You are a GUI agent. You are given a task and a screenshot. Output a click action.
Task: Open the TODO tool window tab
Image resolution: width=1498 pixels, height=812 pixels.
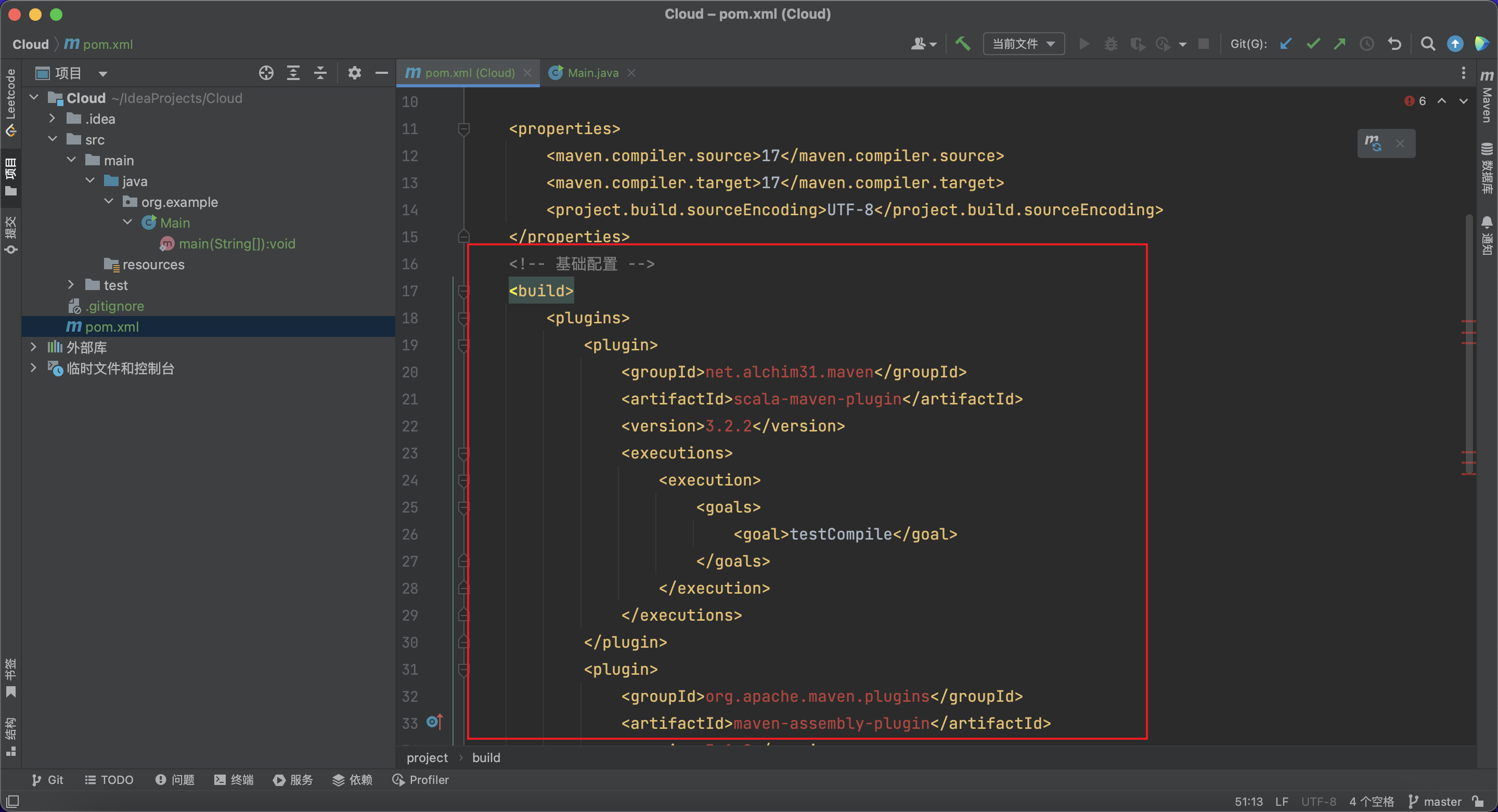point(109,779)
